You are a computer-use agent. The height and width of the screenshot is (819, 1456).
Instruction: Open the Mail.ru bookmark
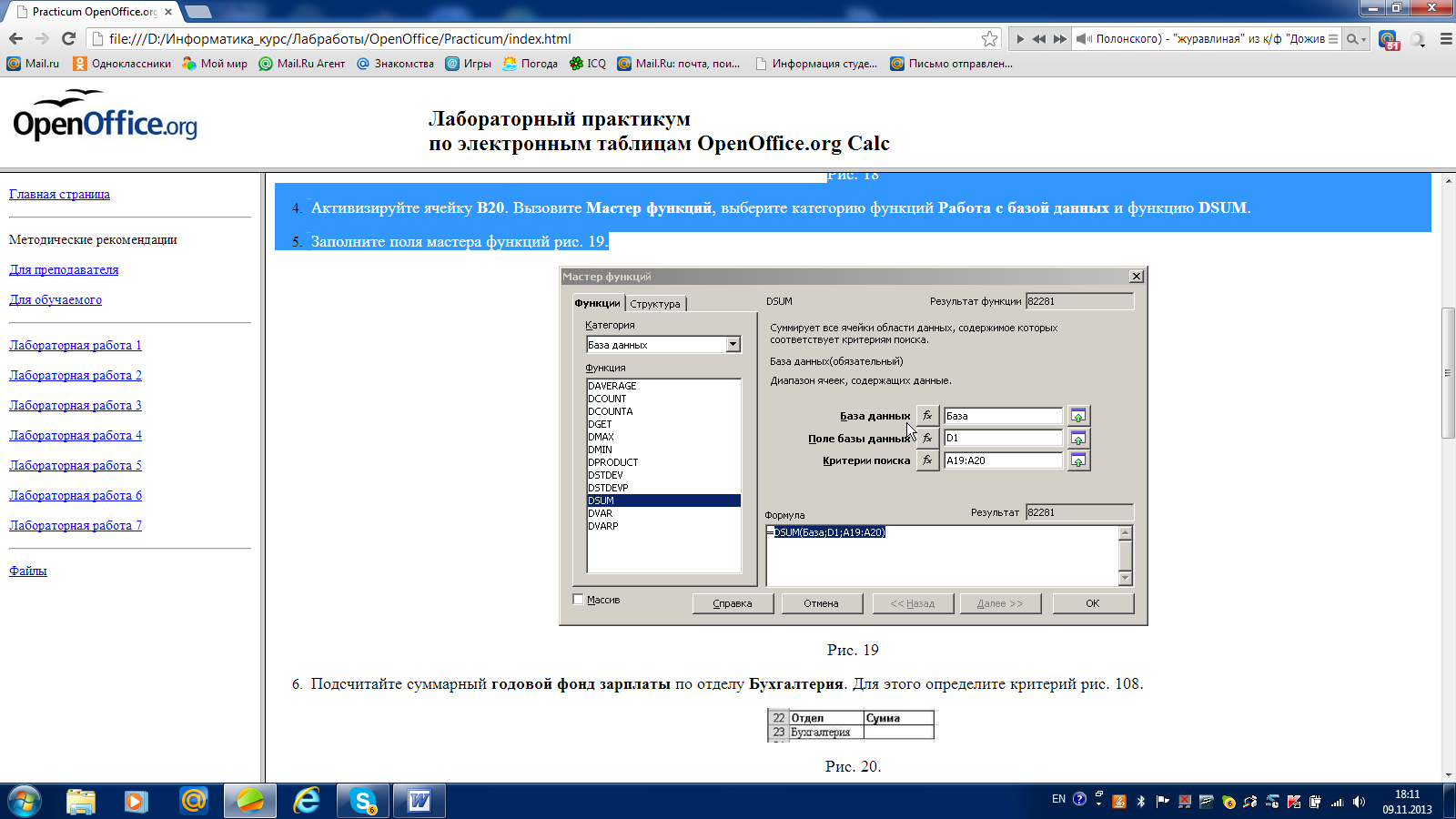click(x=33, y=64)
